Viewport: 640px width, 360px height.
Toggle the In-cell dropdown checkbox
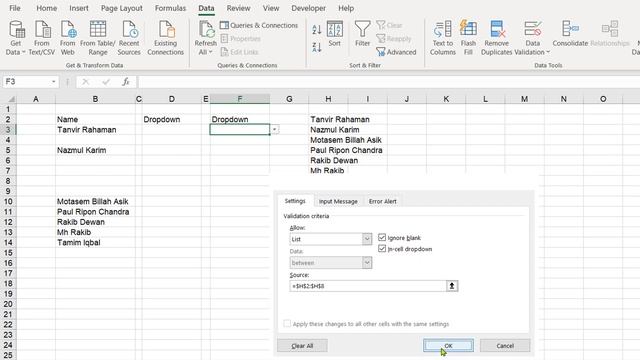382,248
